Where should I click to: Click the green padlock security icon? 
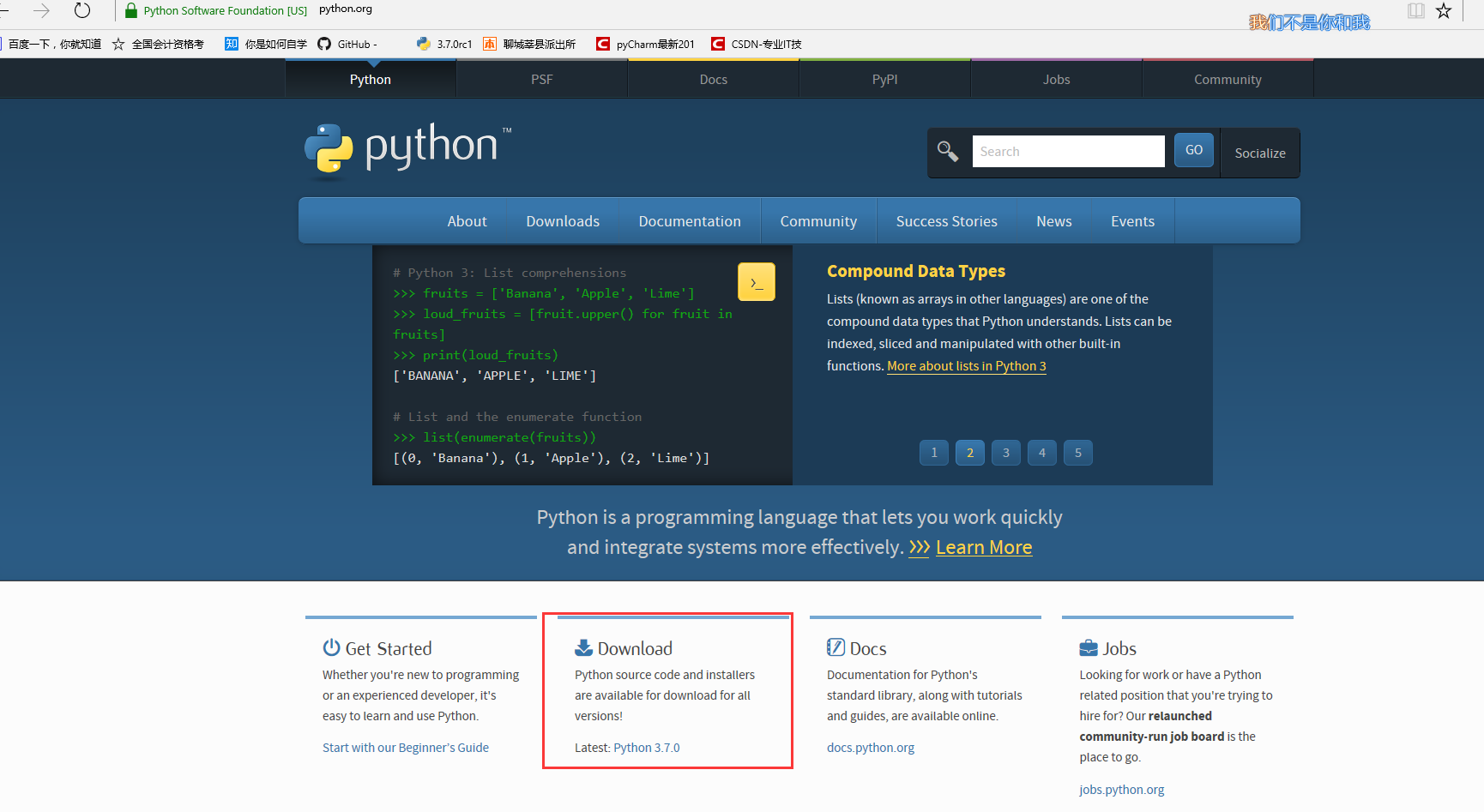click(131, 10)
